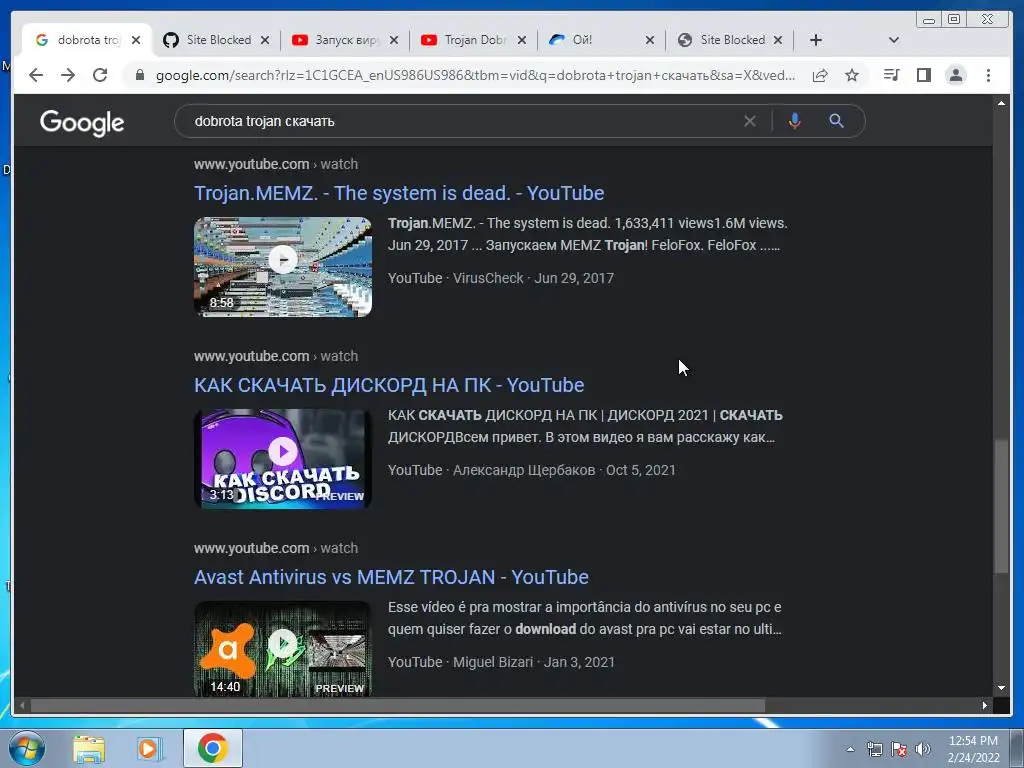Open the media controls icon in toolbar
The height and width of the screenshot is (768, 1024).
tap(891, 75)
